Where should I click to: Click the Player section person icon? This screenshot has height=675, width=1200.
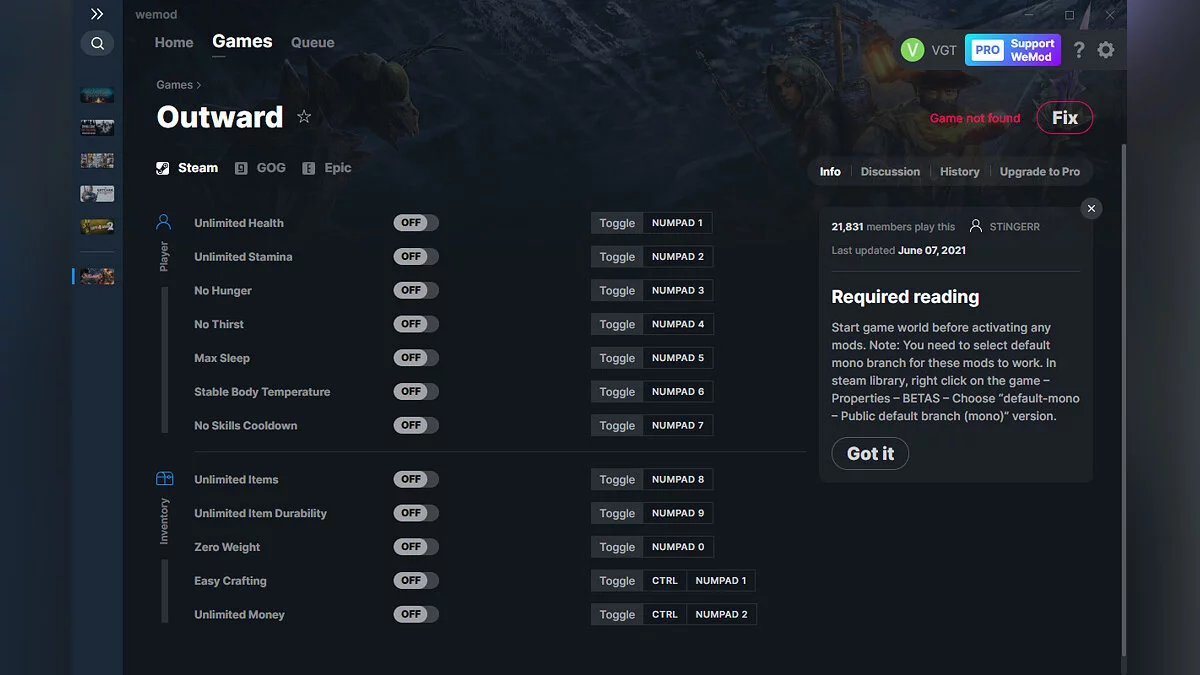[163, 222]
